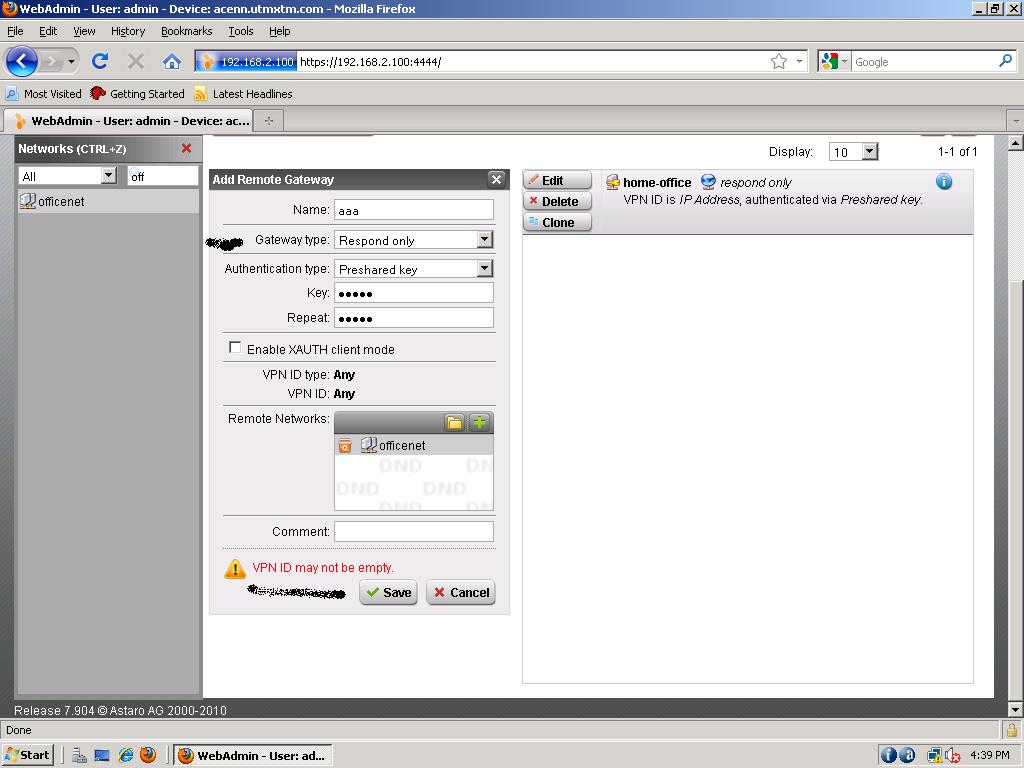Click Edit for the home-office gateway

click(557, 181)
